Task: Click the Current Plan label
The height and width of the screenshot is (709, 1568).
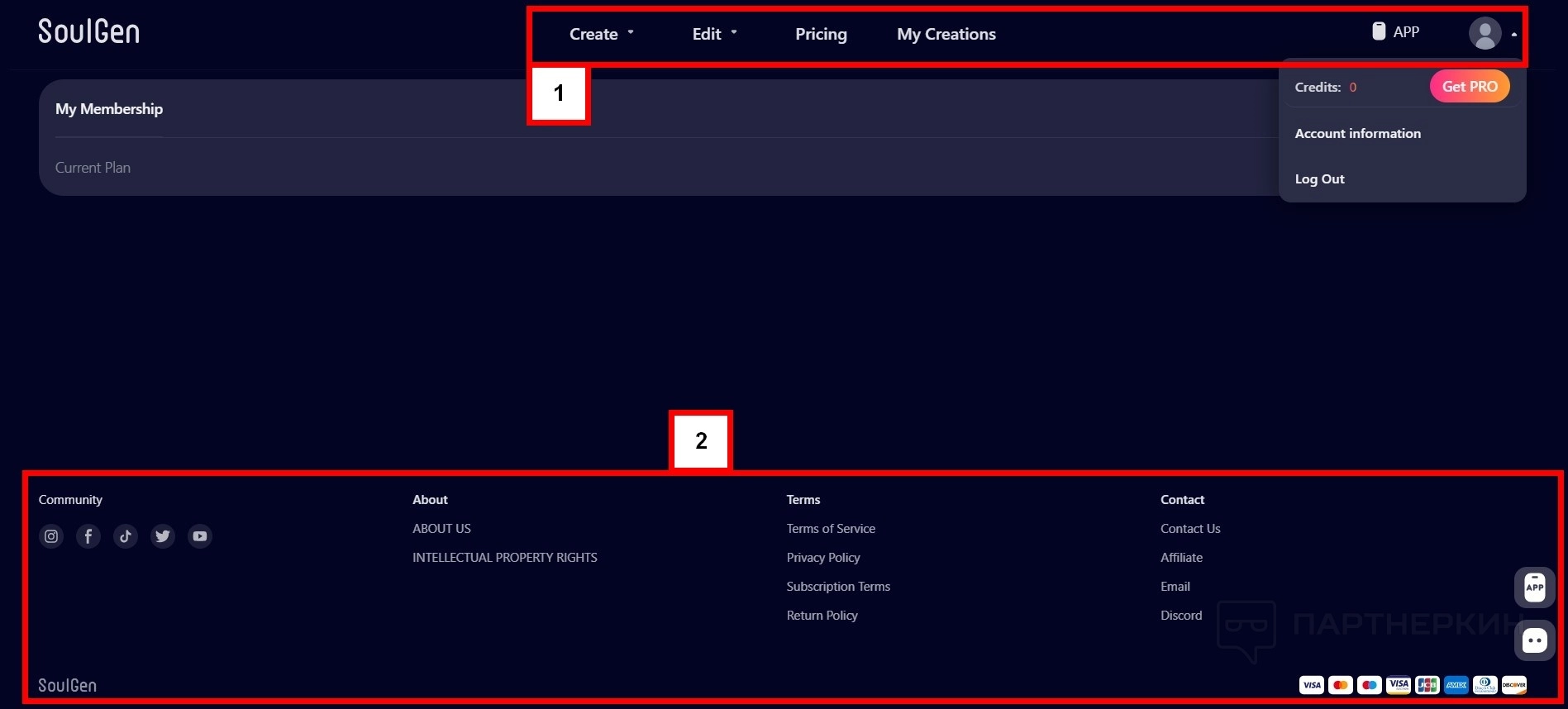Action: (93, 168)
